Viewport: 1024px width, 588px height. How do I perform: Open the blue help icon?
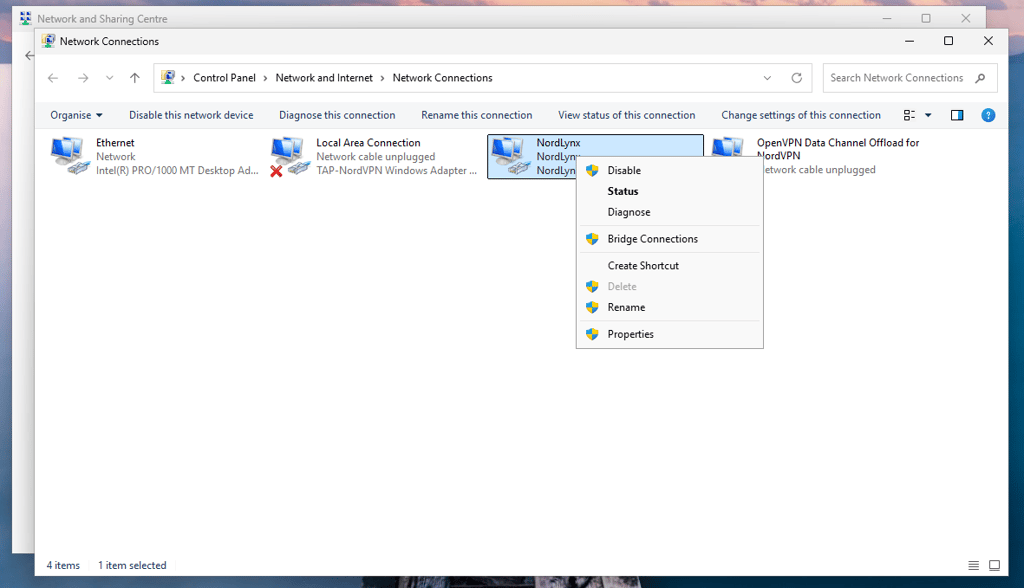coord(988,115)
